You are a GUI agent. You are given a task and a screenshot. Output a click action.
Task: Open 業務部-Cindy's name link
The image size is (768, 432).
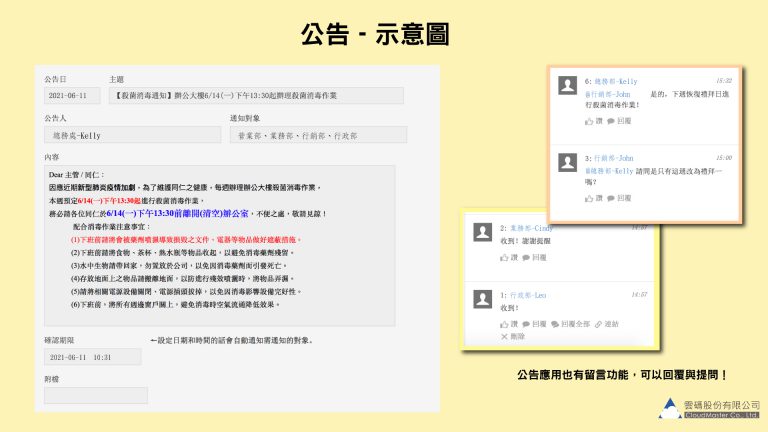pos(531,228)
